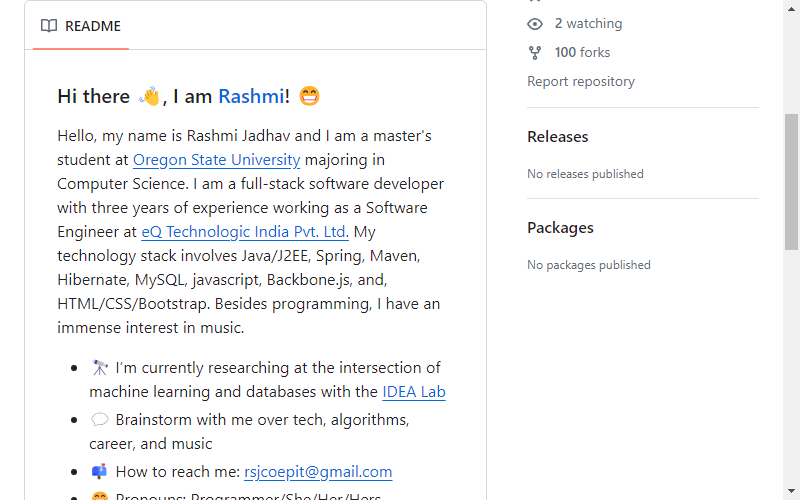Click the eye watching icon
Image resolution: width=800 pixels, height=500 pixels.
[535, 24]
